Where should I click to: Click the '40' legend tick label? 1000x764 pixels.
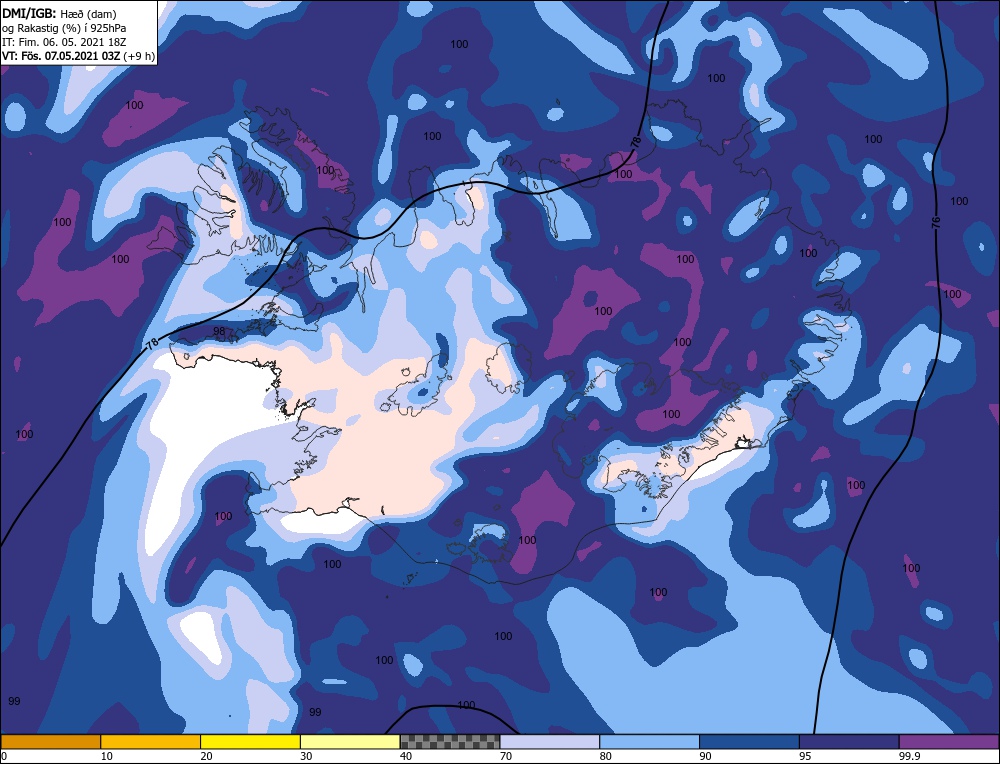[x=406, y=756]
